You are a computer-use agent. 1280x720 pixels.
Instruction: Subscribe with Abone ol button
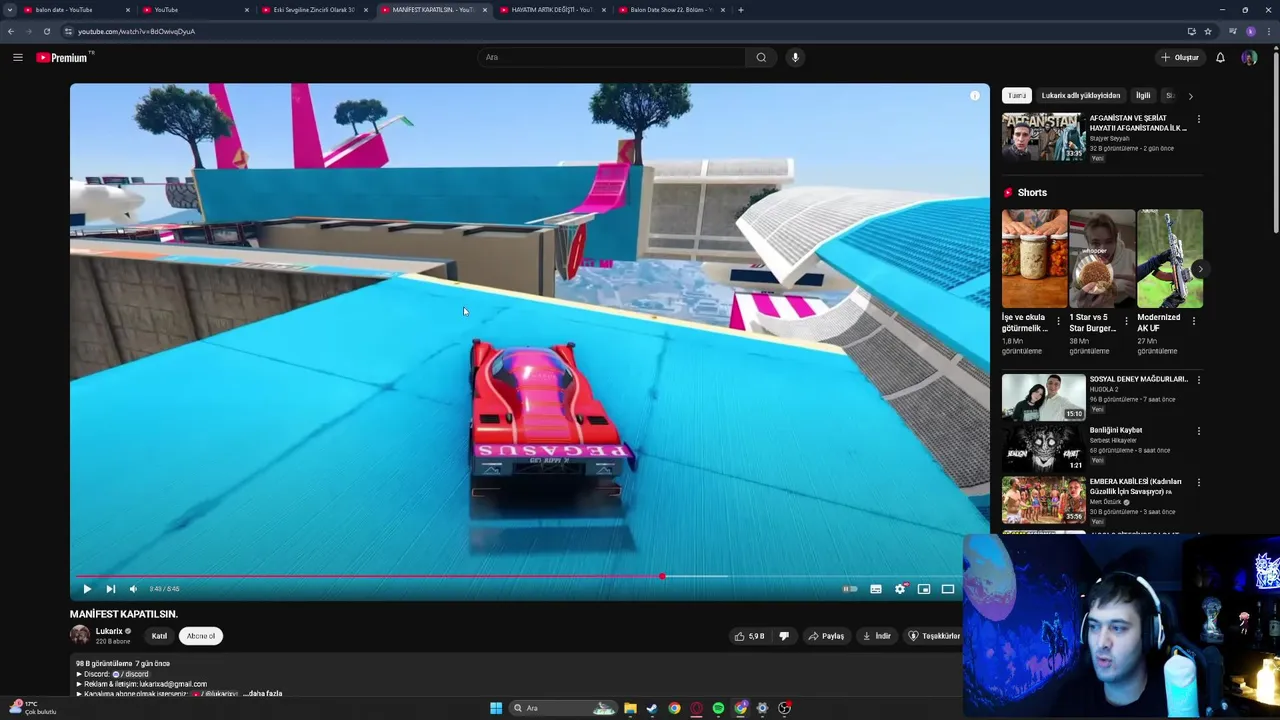click(x=201, y=636)
